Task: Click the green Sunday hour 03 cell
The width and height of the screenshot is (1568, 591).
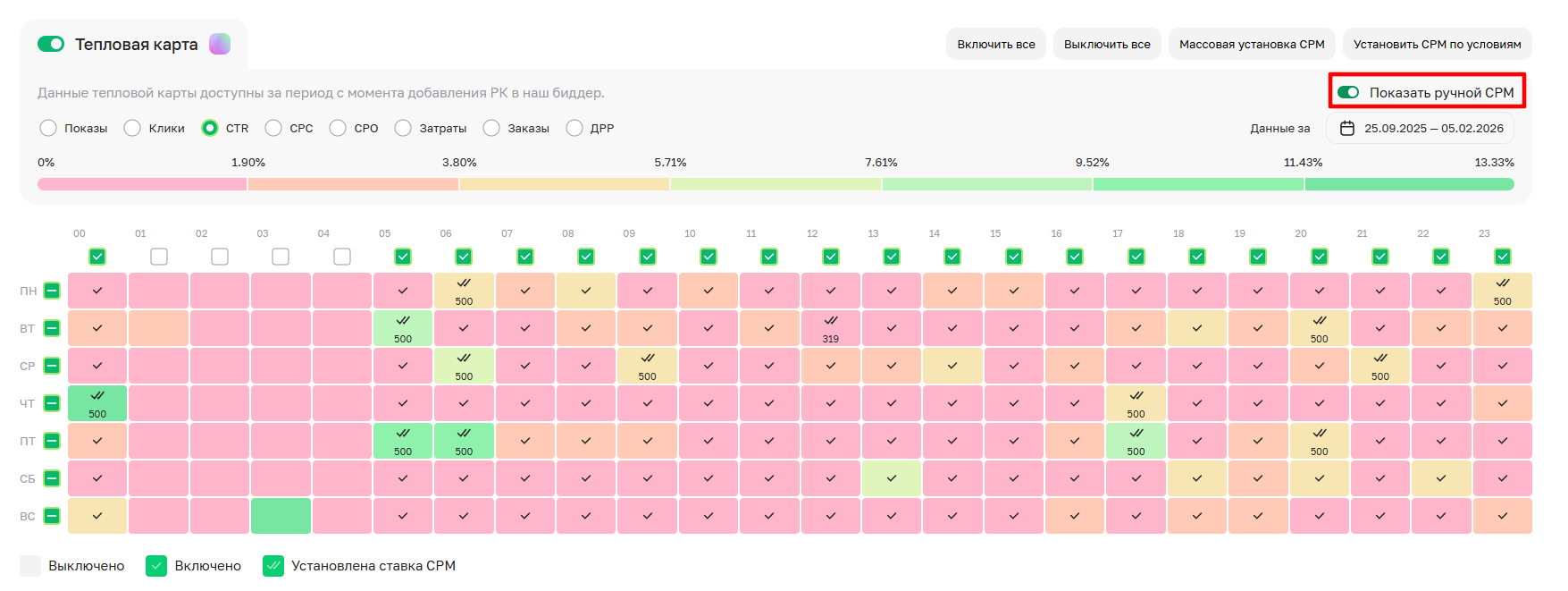Action: (281, 516)
